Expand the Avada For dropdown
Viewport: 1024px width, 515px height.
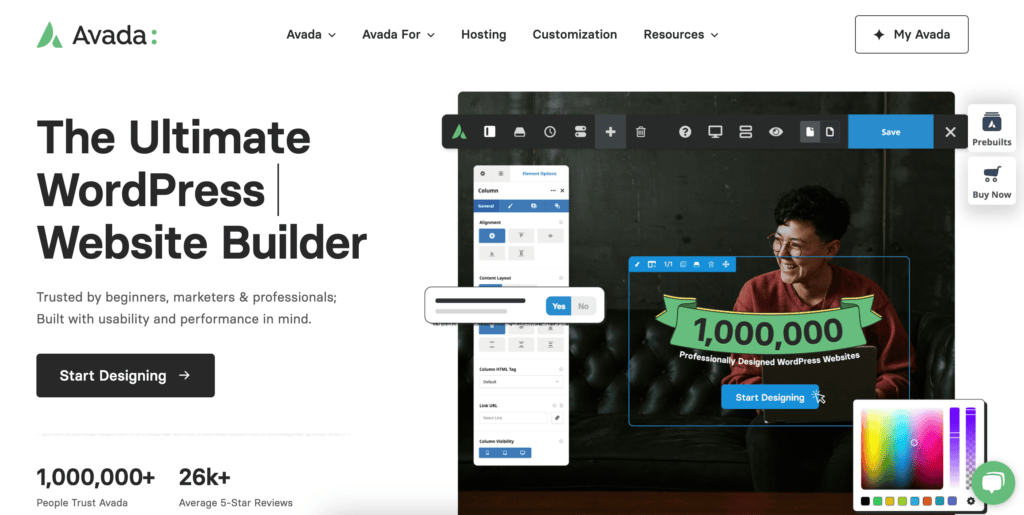point(398,35)
